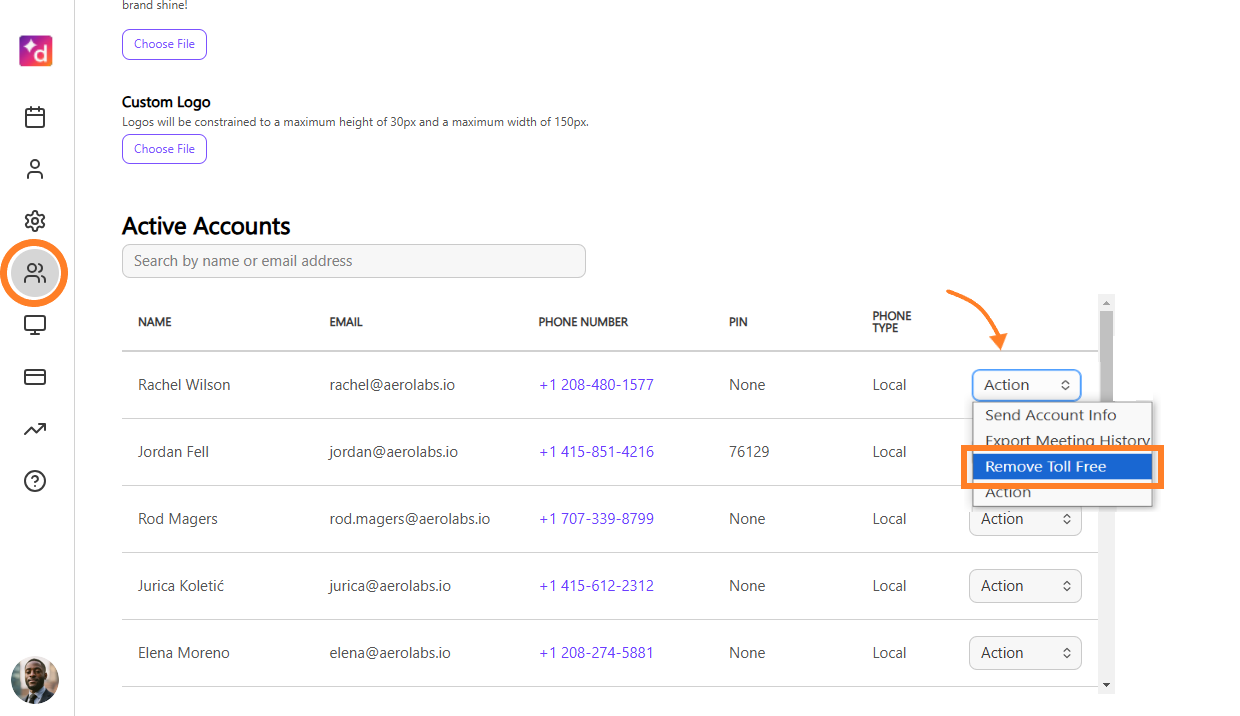Open the multi-user accounts icon in sidebar
This screenshot has height=716, width=1240.
(x=35, y=273)
